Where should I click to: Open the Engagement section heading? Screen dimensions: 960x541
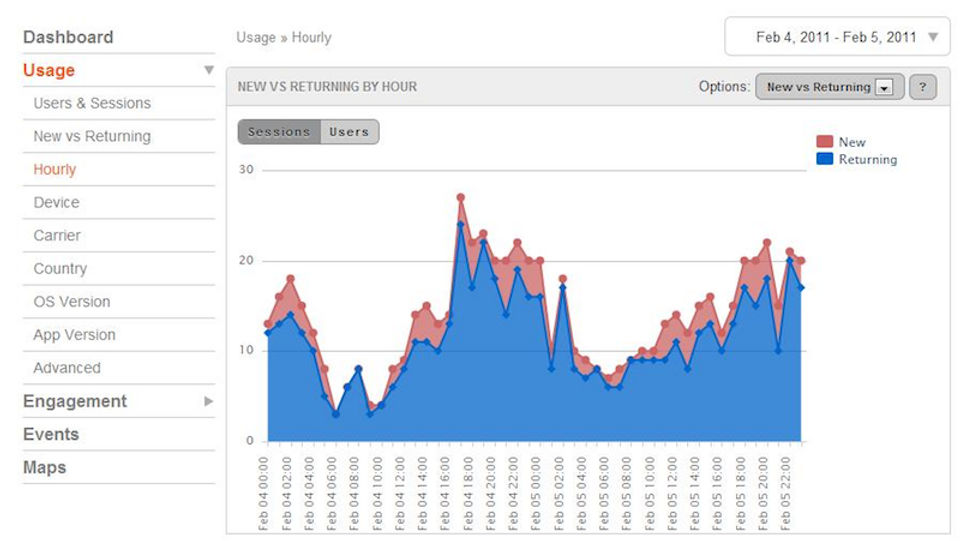pos(75,401)
